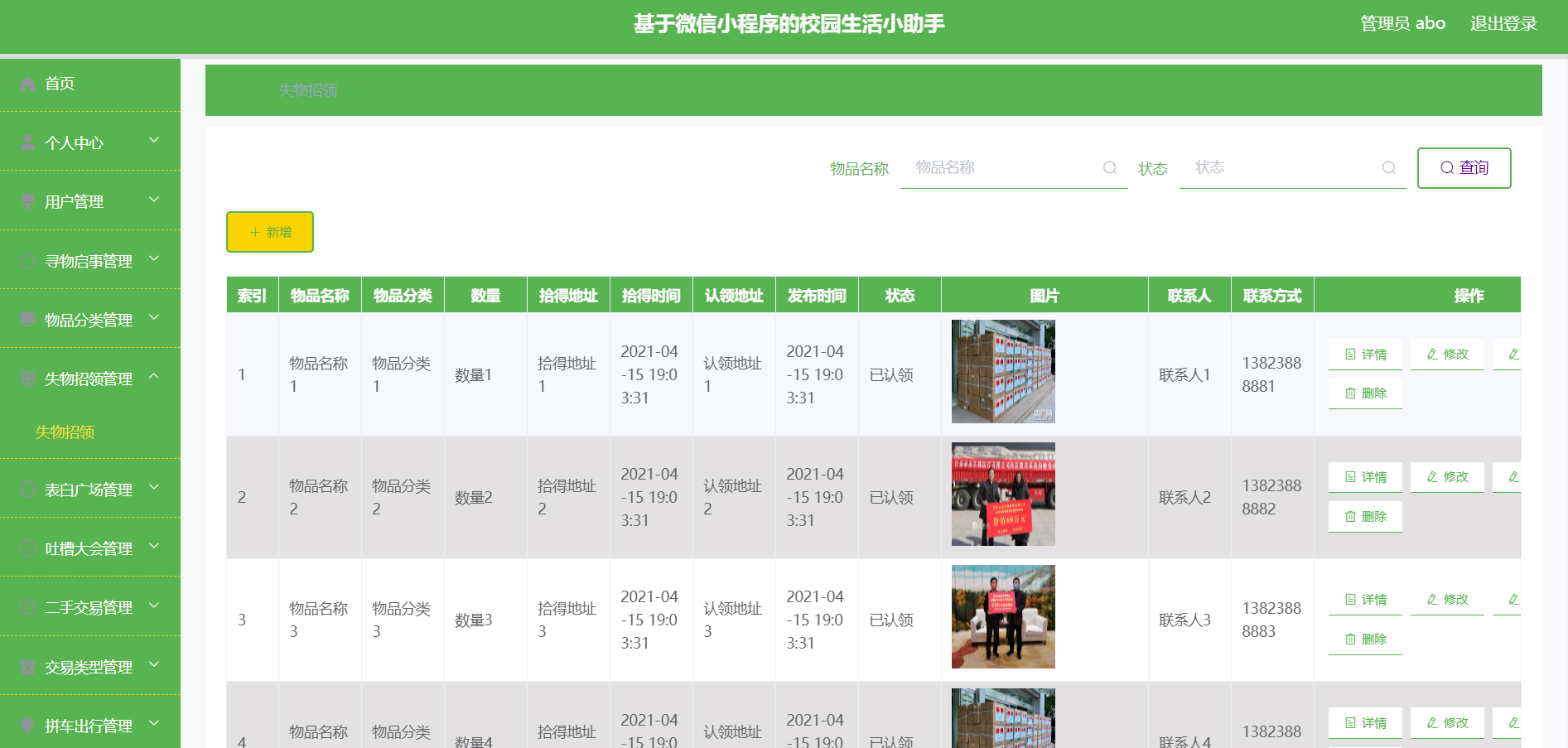This screenshot has height=748, width=1568.
Task: Expand the 用户管理 menu chevron
Action: click(154, 200)
